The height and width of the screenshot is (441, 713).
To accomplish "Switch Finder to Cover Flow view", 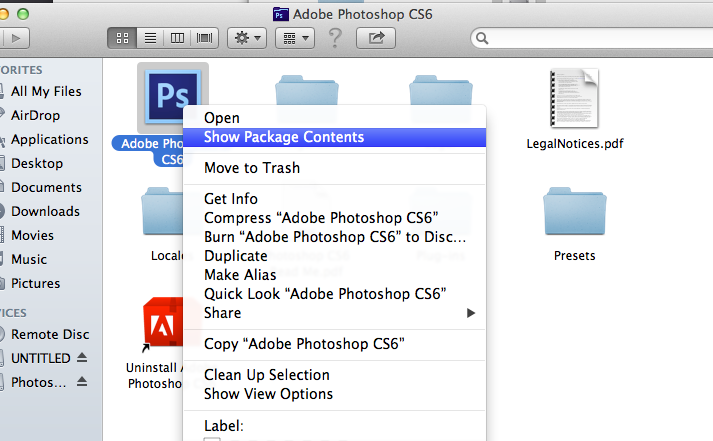I will (204, 38).
